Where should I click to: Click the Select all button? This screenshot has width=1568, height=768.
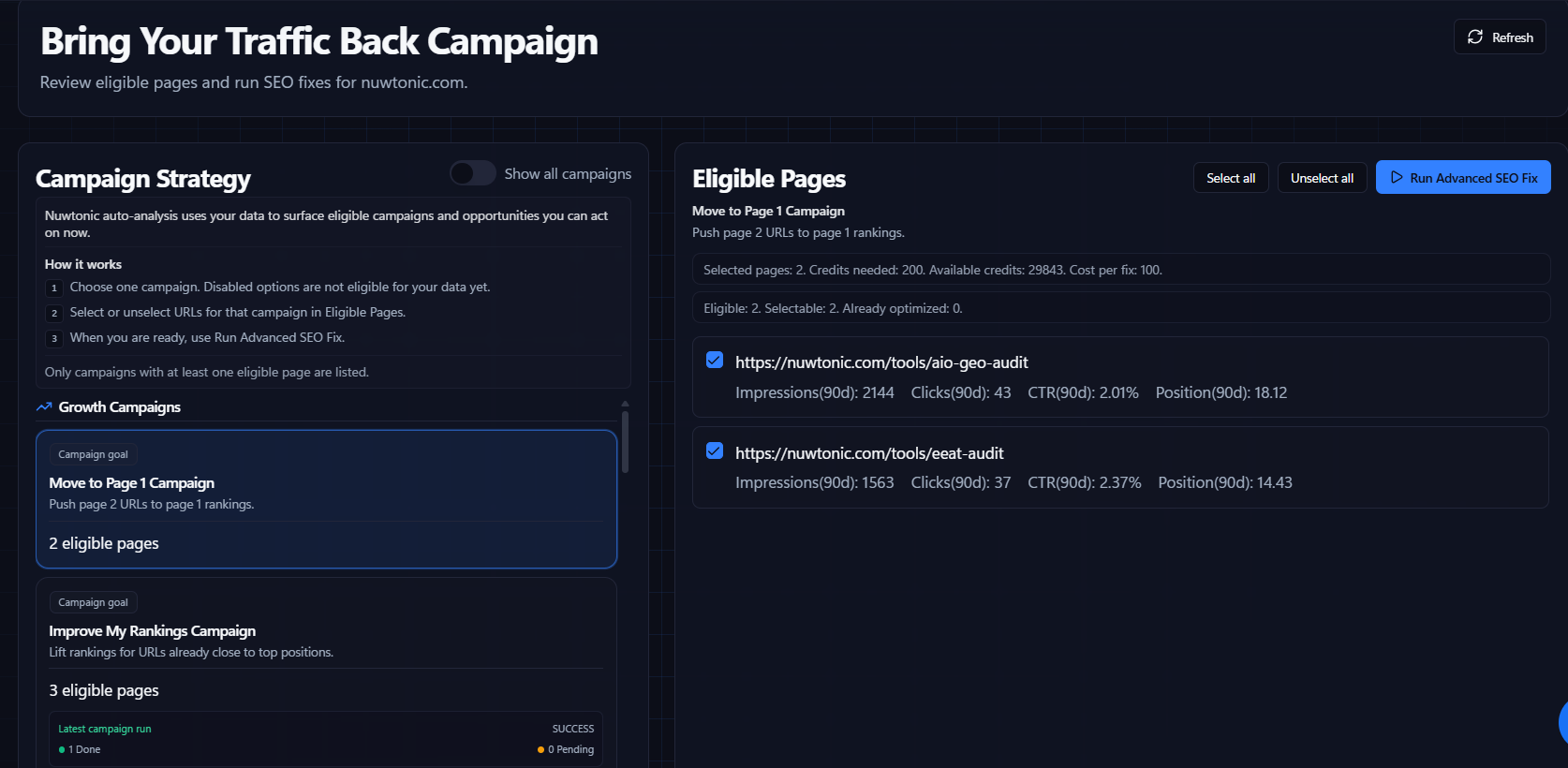coord(1231,178)
